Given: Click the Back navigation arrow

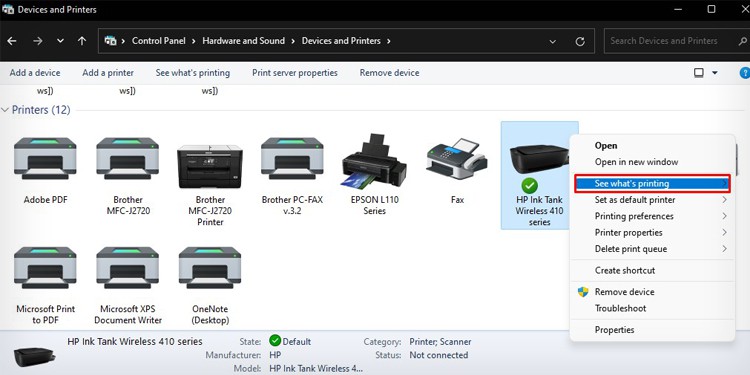Looking at the screenshot, I should click(x=12, y=41).
